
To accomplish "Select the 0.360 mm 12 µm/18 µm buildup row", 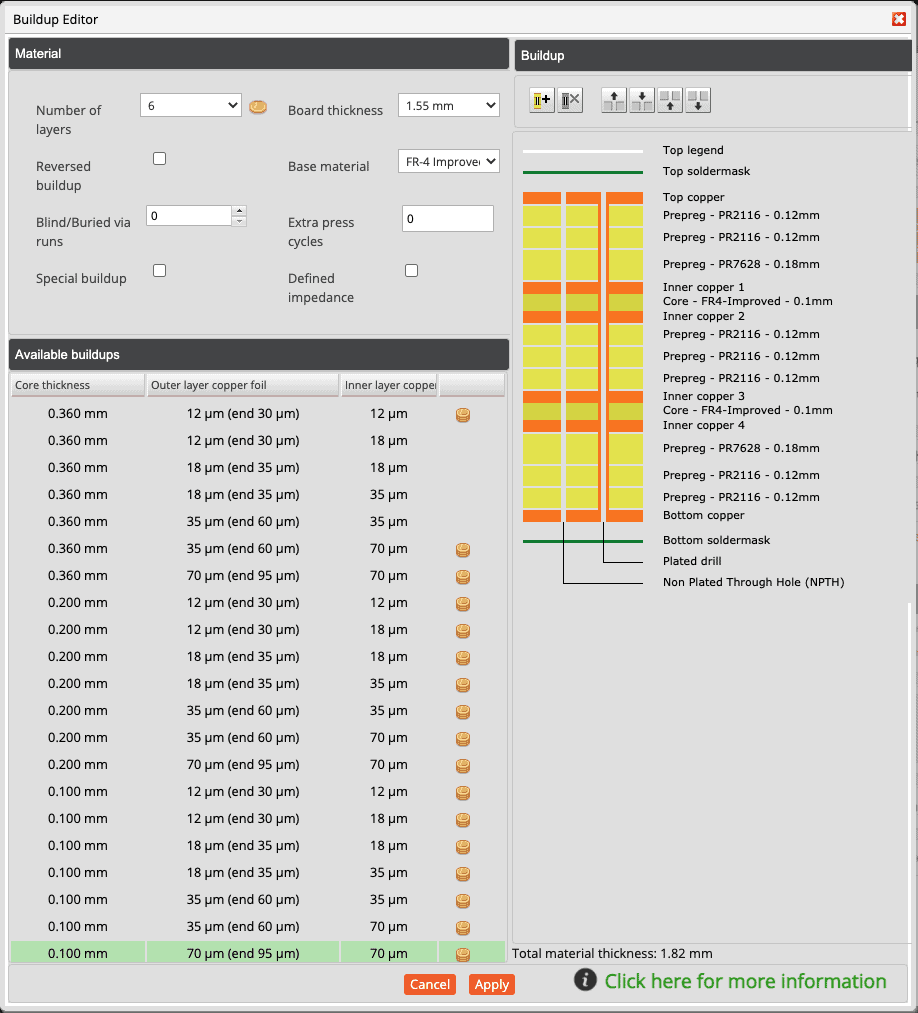I will click(258, 441).
